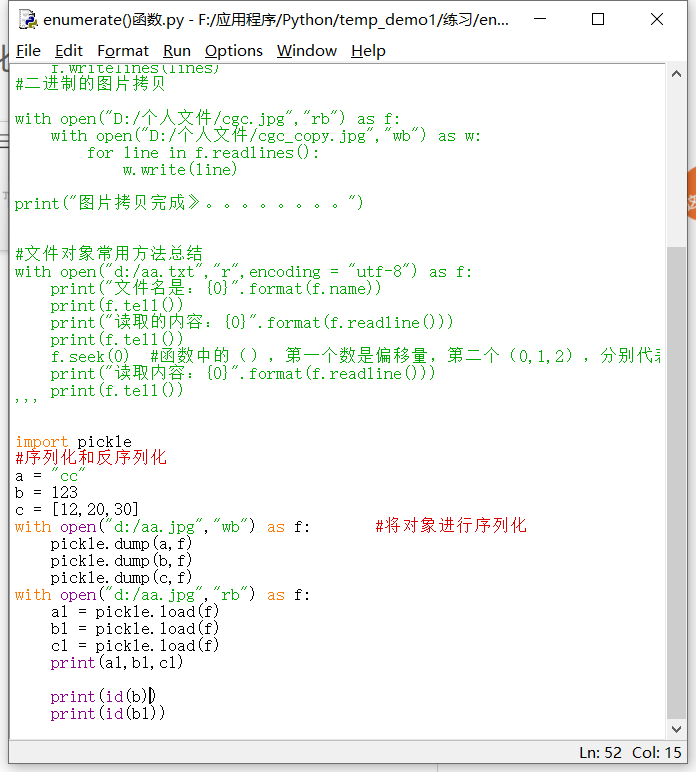Click the comment '#将对象进行序列化'
The image size is (696, 772).
451,525
